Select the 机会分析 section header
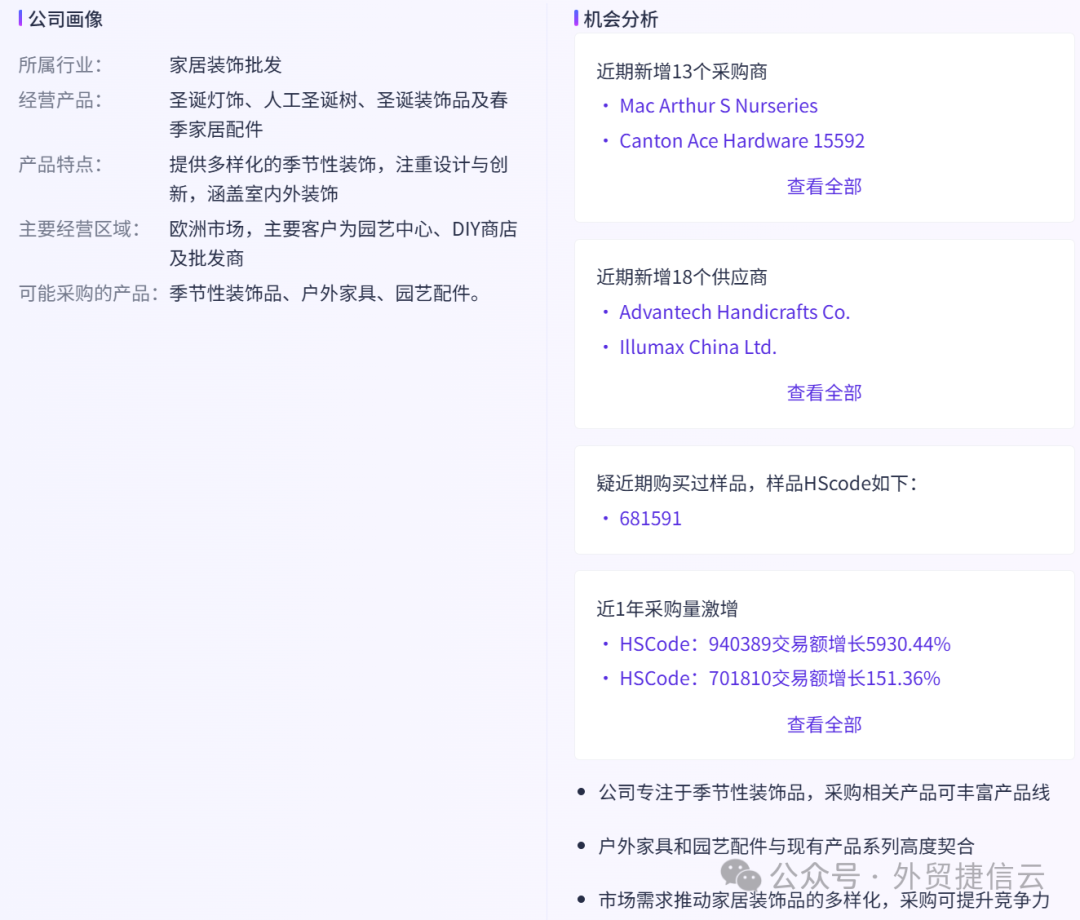1080x920 pixels. click(x=621, y=19)
